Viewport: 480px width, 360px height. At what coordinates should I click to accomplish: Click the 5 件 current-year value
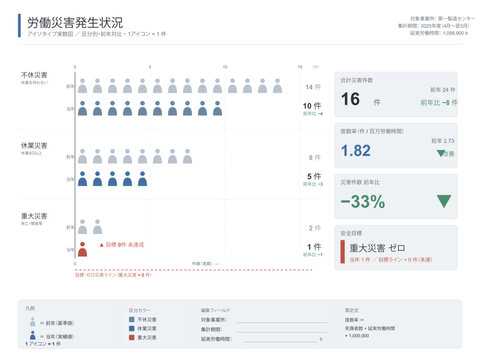click(x=314, y=176)
